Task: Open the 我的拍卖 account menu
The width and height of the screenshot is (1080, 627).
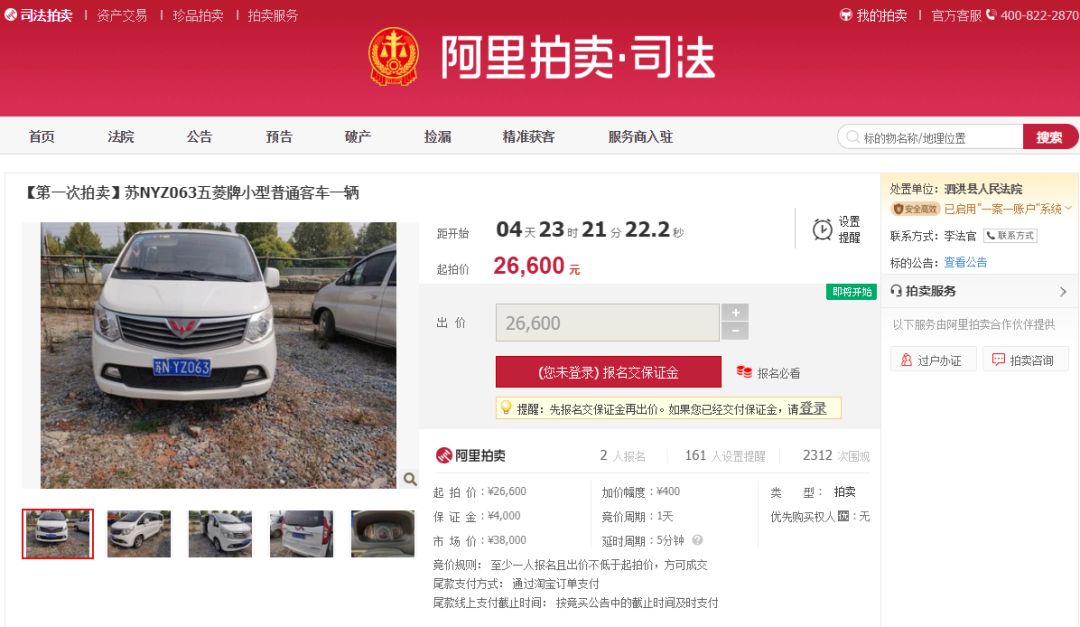Action: 873,15
